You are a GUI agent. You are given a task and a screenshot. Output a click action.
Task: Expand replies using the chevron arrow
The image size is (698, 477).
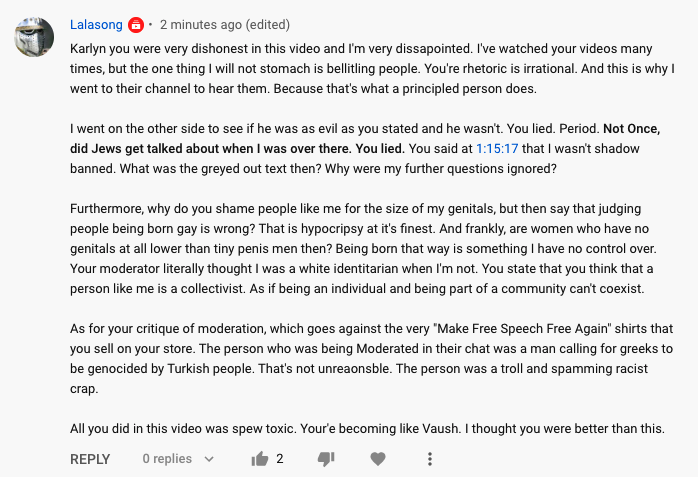tap(209, 459)
